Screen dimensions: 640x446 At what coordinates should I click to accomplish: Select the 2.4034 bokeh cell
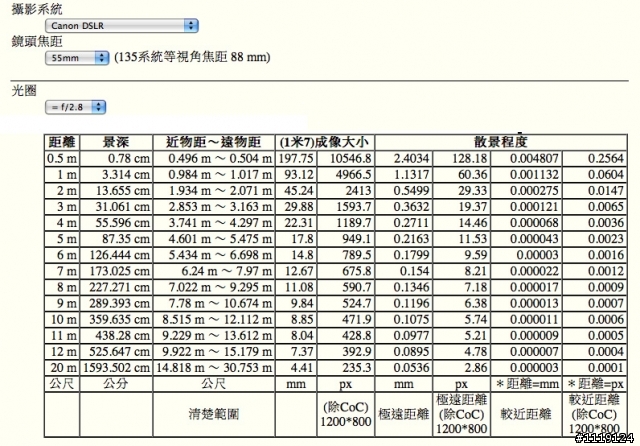[404, 159]
